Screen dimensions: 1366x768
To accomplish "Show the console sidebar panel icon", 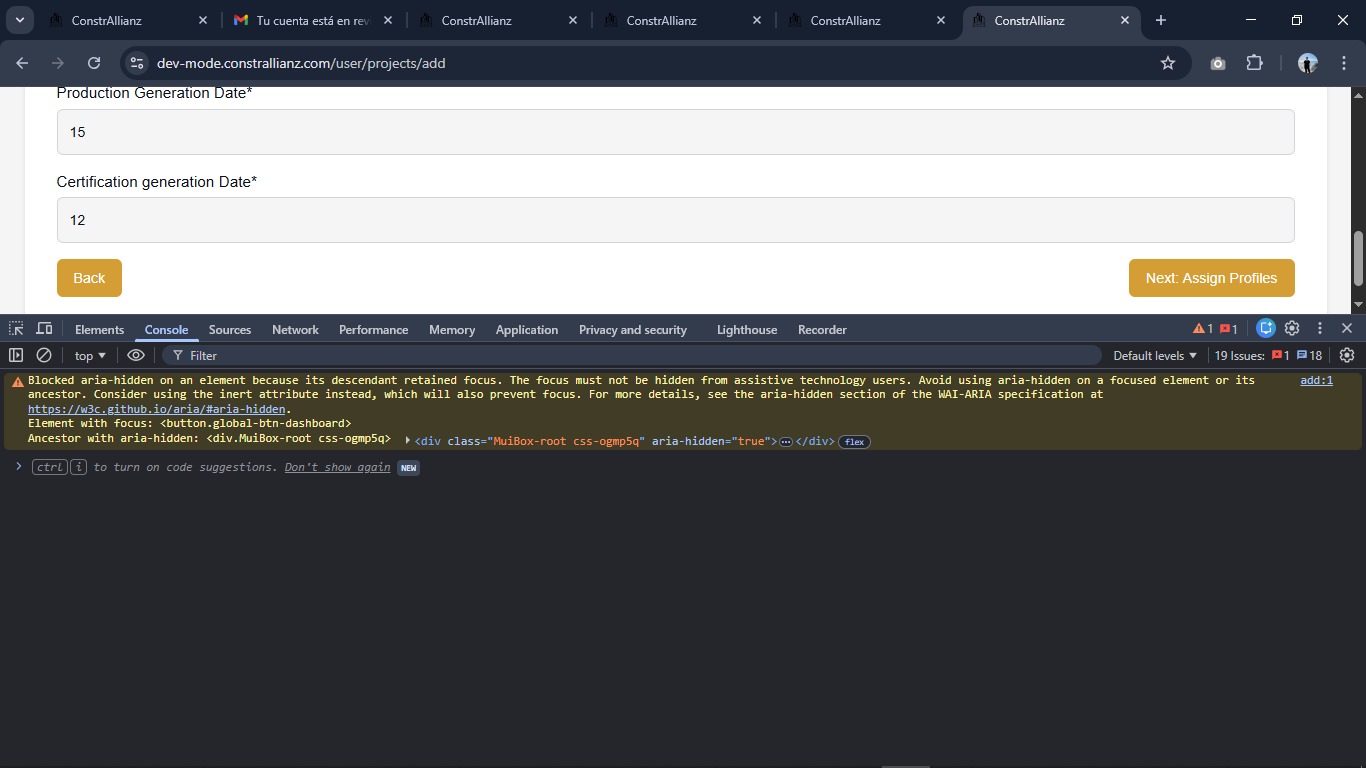I will [x=16, y=355].
